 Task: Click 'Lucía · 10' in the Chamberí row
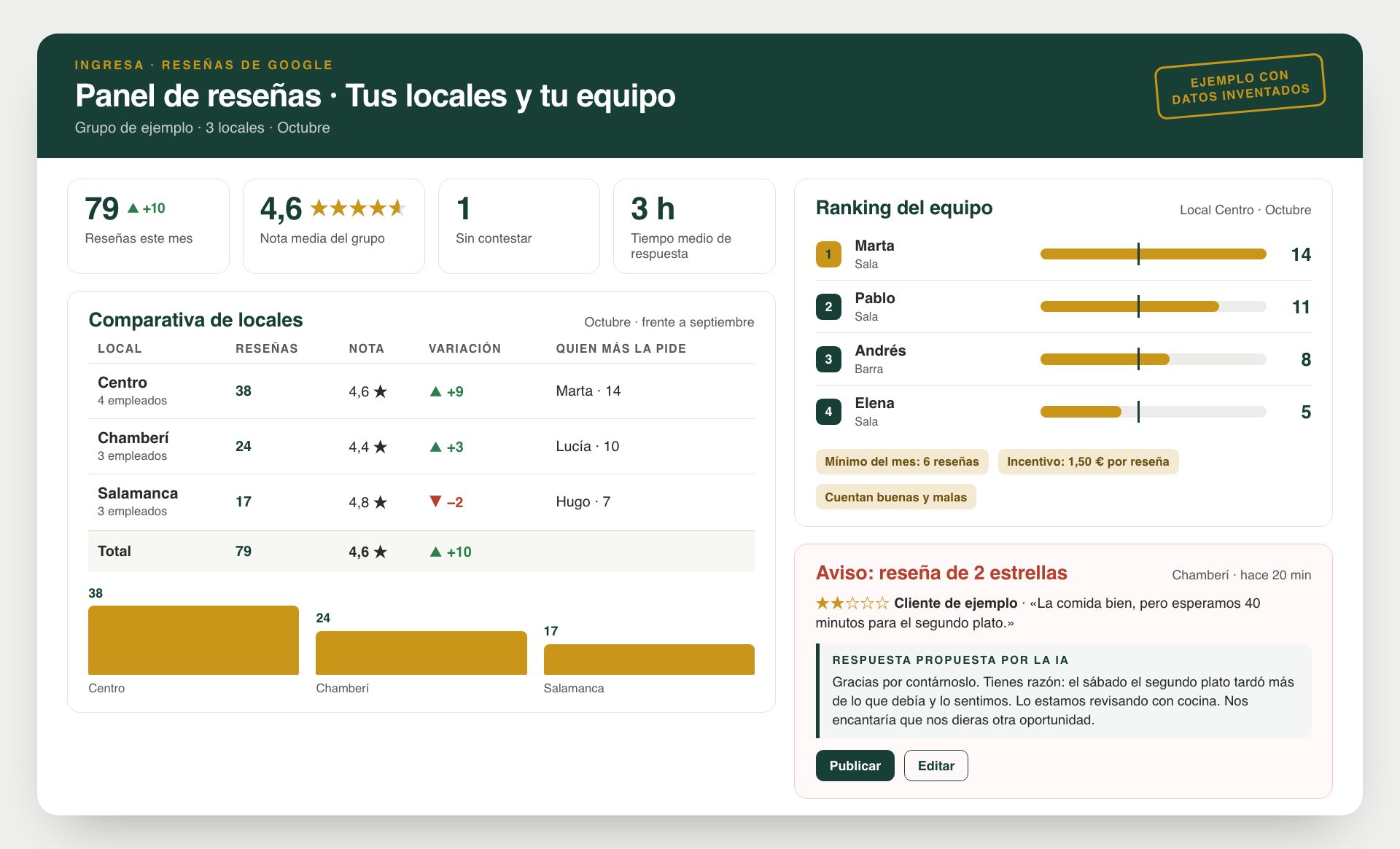click(588, 446)
